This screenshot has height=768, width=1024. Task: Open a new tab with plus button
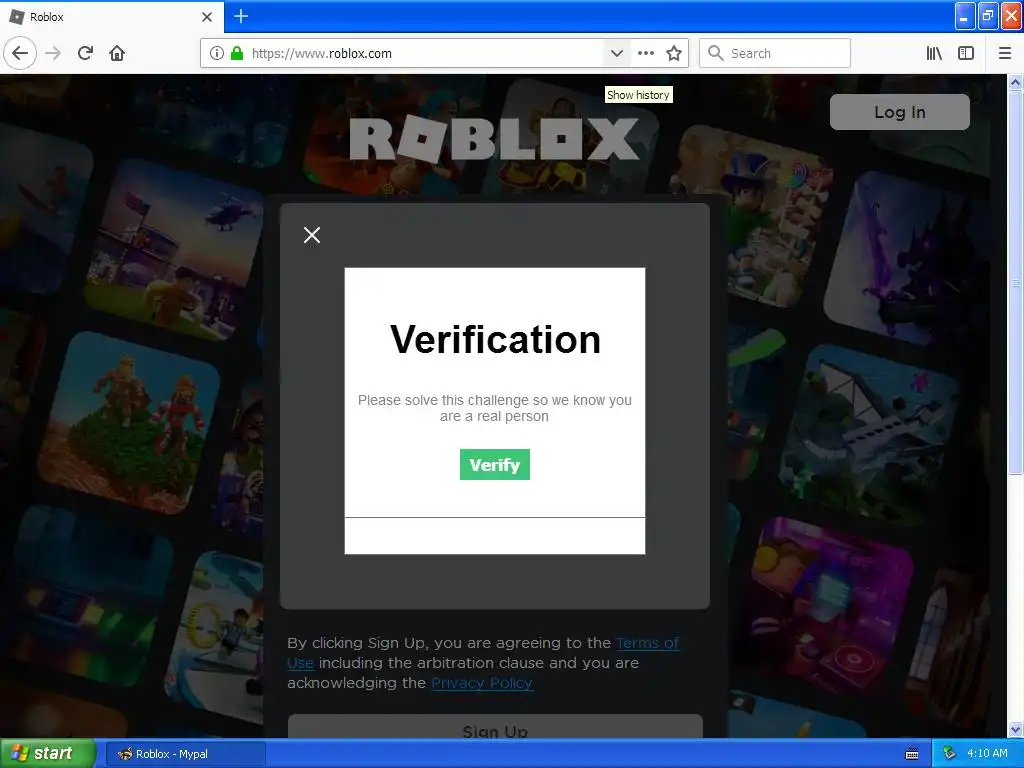pyautogui.click(x=241, y=16)
